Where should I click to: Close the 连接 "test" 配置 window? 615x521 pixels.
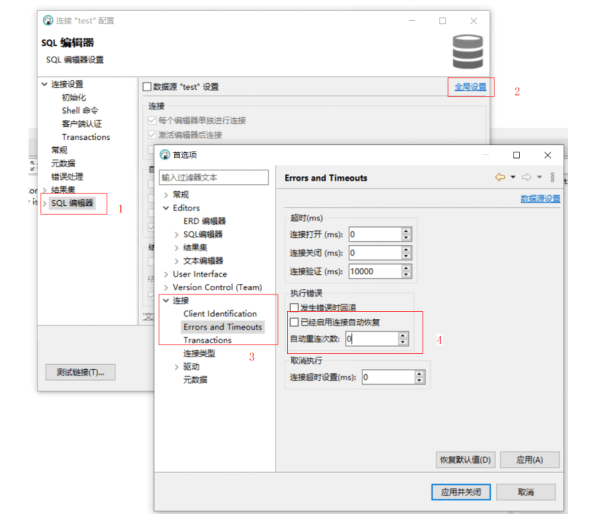click(474, 21)
